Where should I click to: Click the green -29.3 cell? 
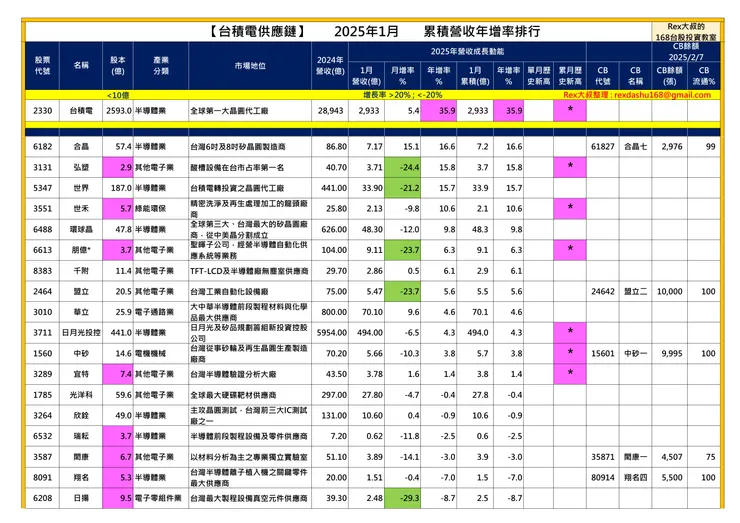coord(403,498)
